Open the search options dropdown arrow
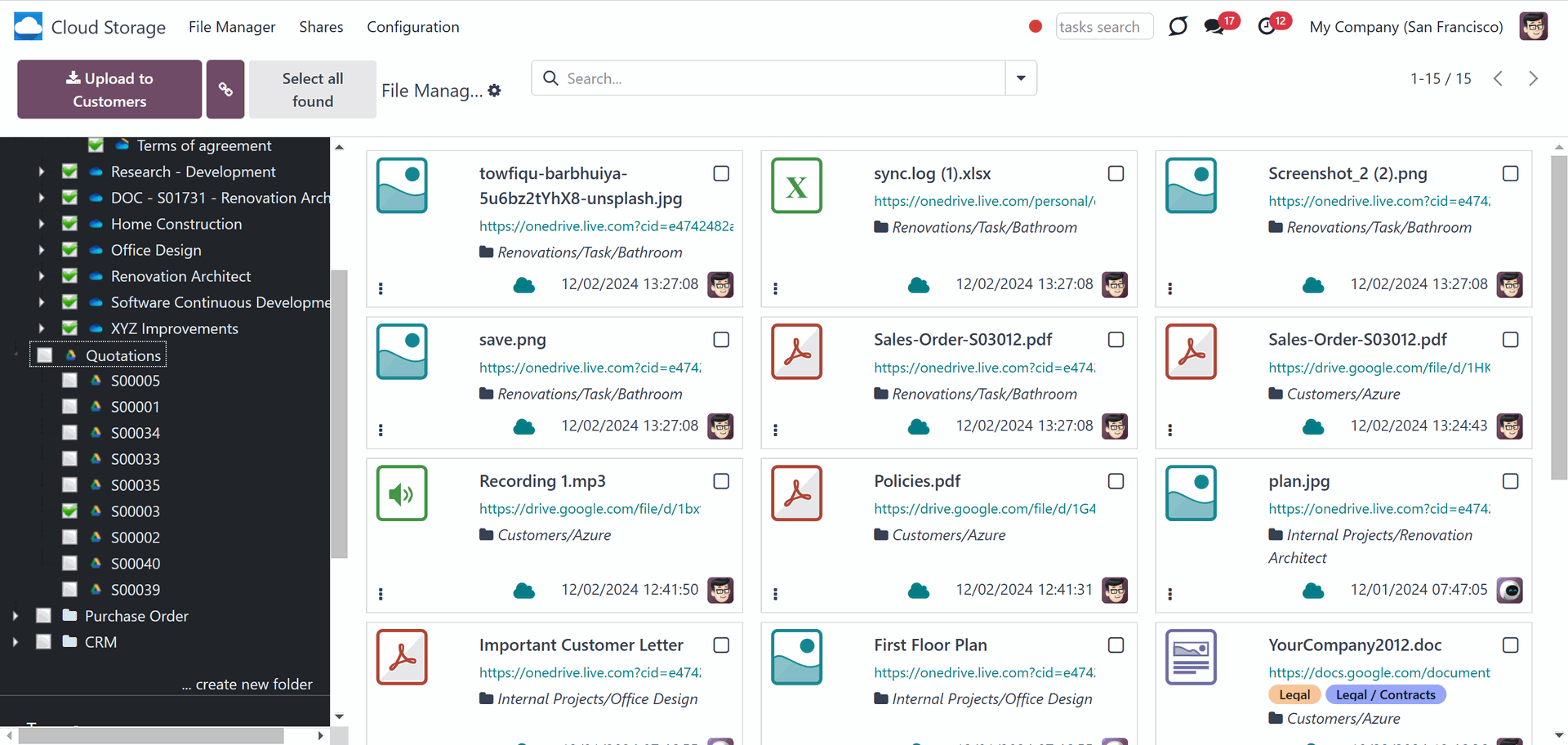 click(1021, 78)
